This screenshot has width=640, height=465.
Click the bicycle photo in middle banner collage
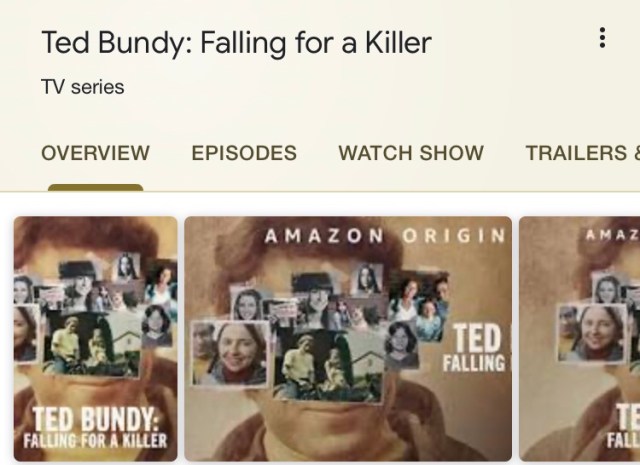tap(329, 365)
